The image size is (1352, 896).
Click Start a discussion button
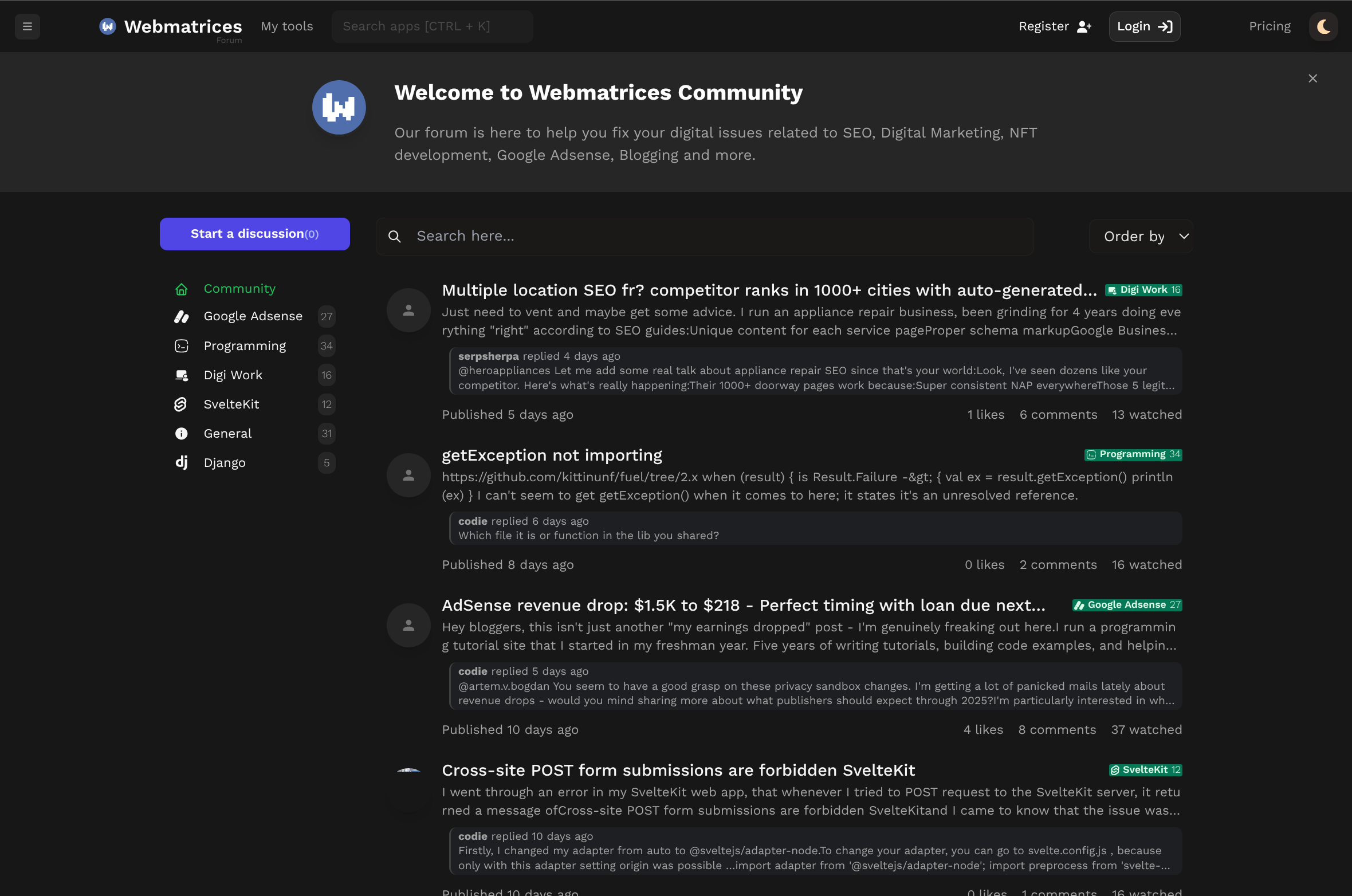point(254,234)
